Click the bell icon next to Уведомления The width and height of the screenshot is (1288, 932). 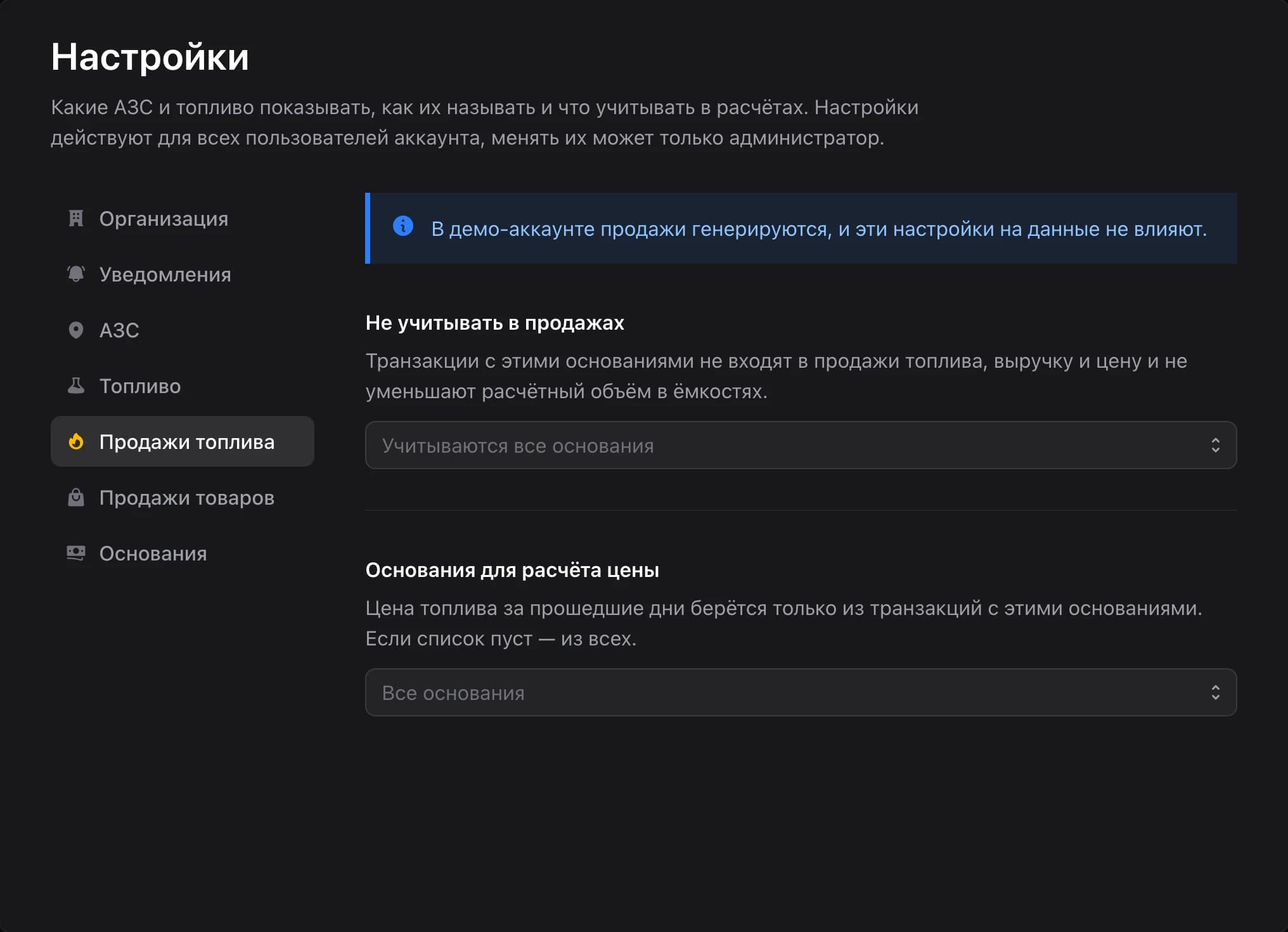tap(76, 275)
